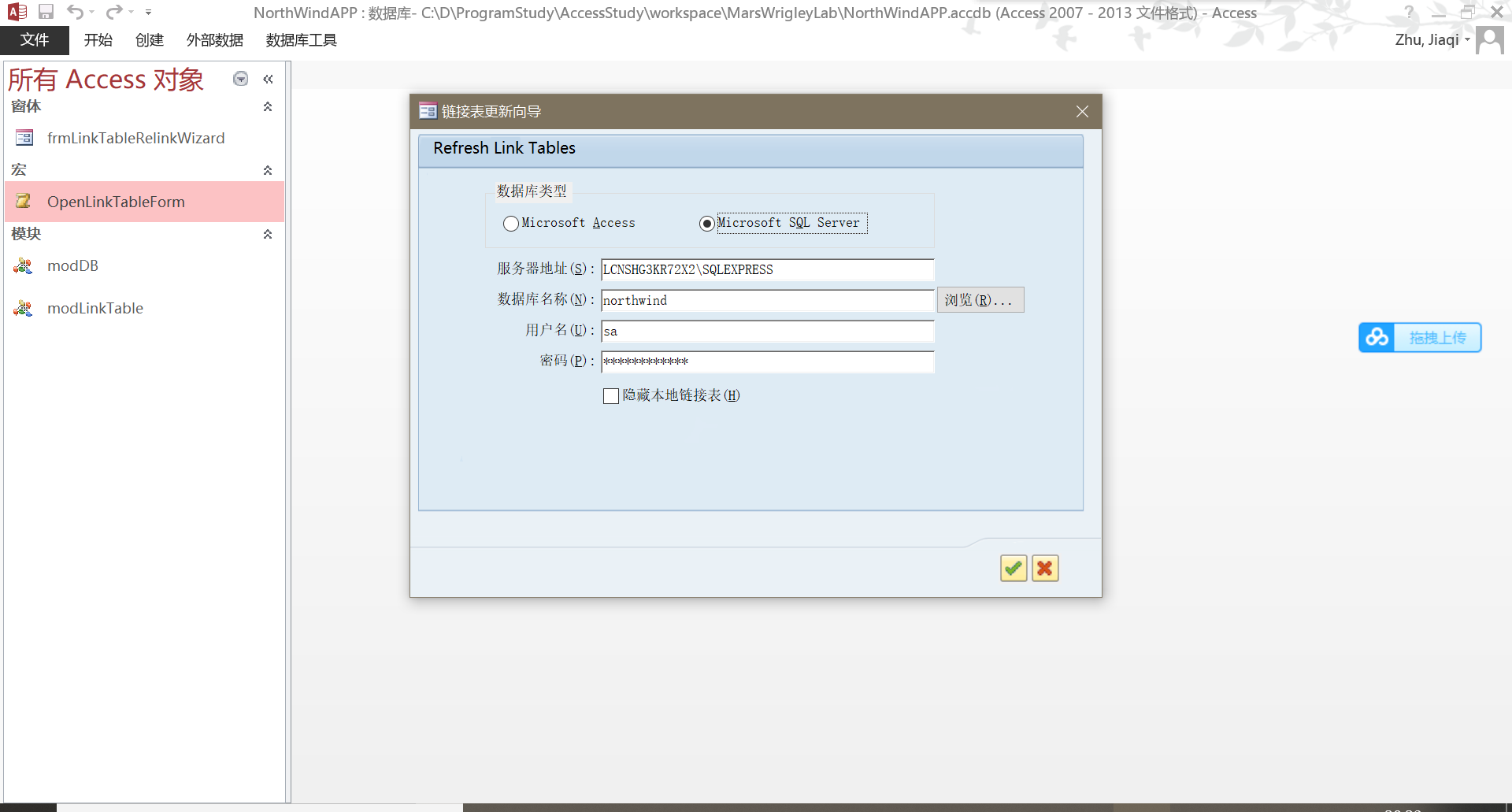Viewport: 1512px width, 812px height.
Task: Click the 窗体 group header
Action: 26,106
